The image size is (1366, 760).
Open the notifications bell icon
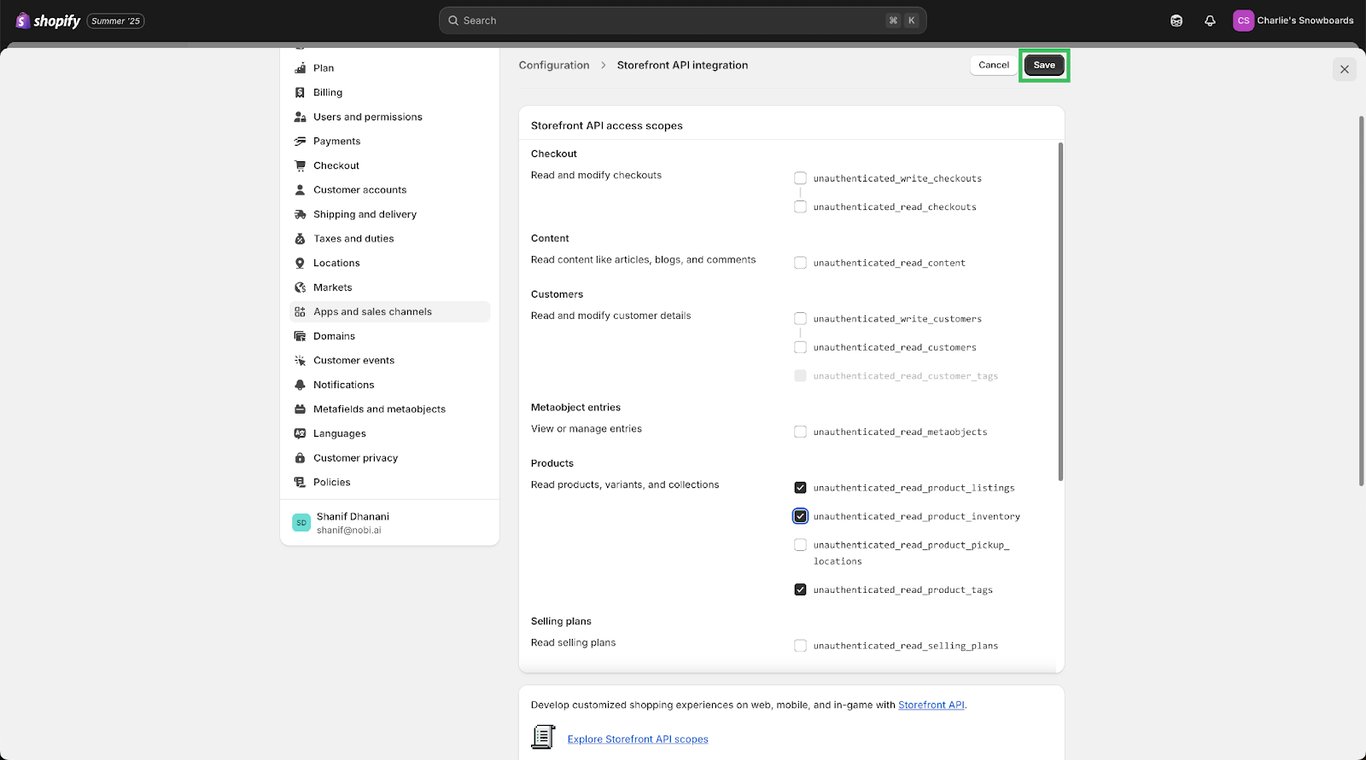click(1210, 20)
